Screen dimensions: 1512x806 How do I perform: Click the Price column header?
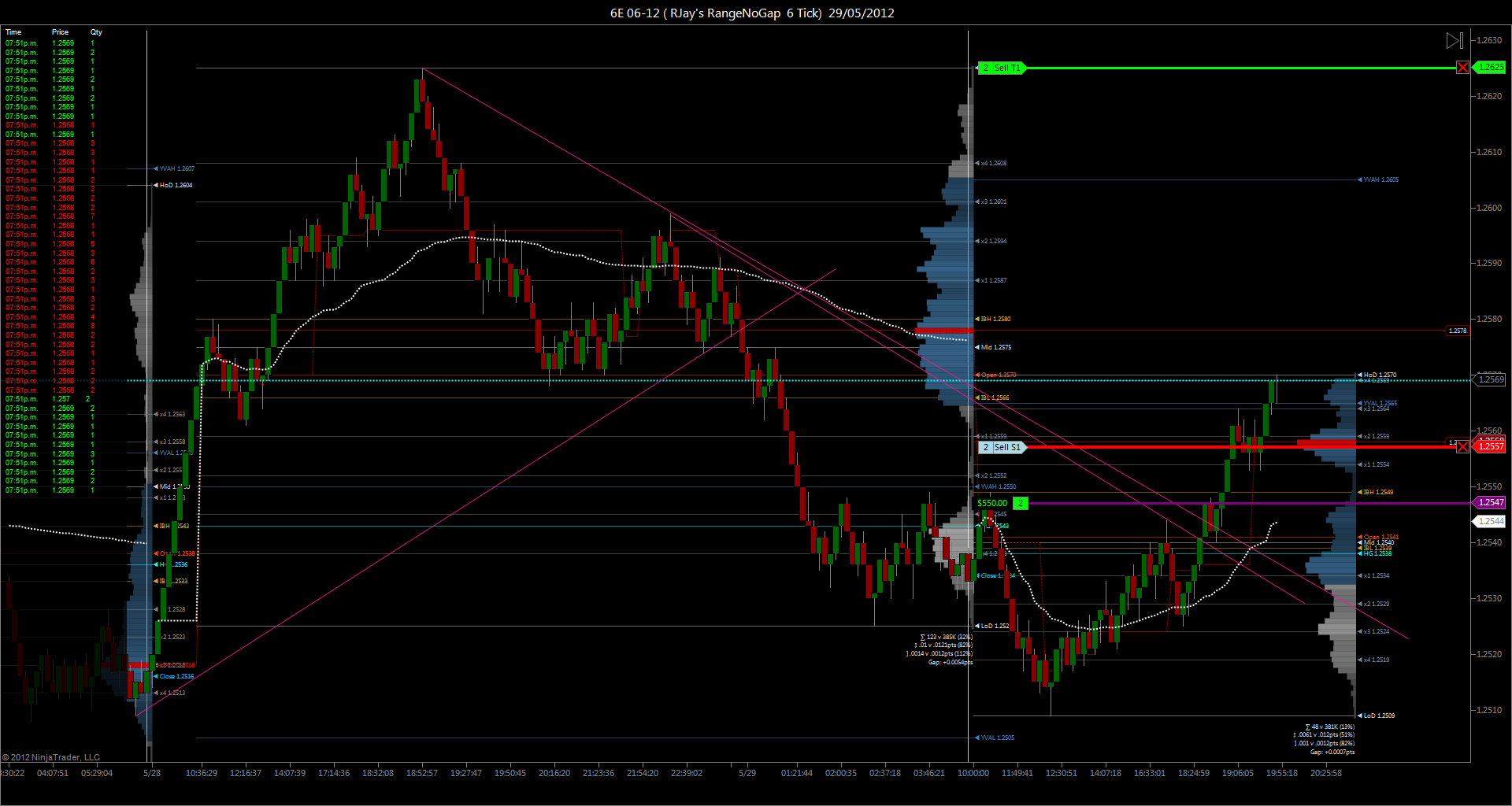[x=61, y=33]
